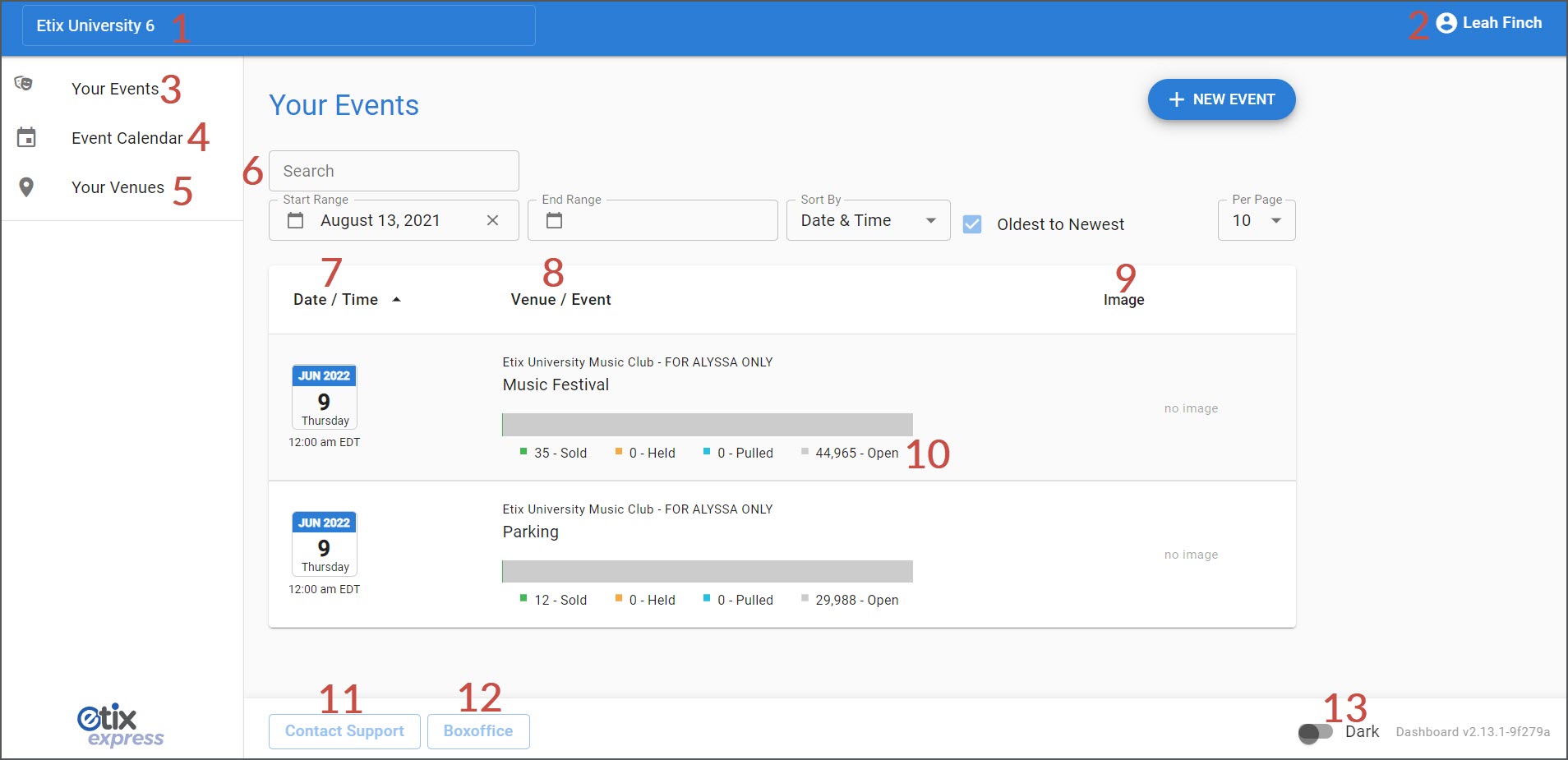Clear the Start Range date with the X
The image size is (1568, 760).
tap(492, 220)
